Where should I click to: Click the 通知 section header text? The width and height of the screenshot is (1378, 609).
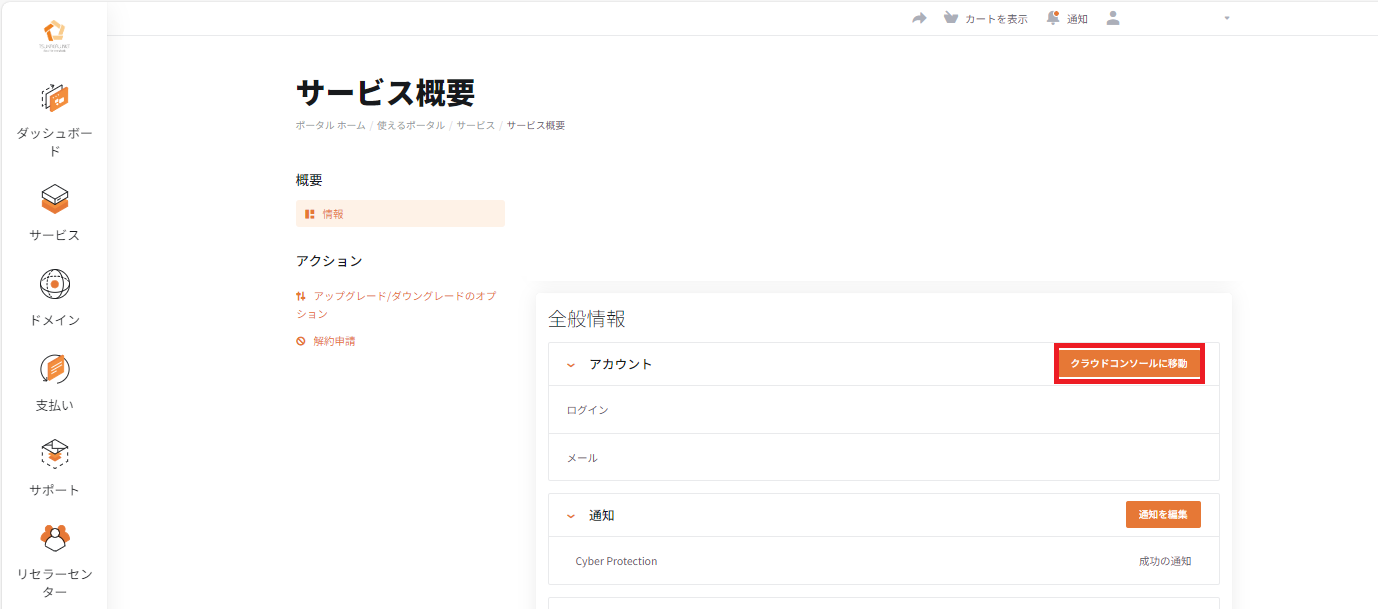601,515
